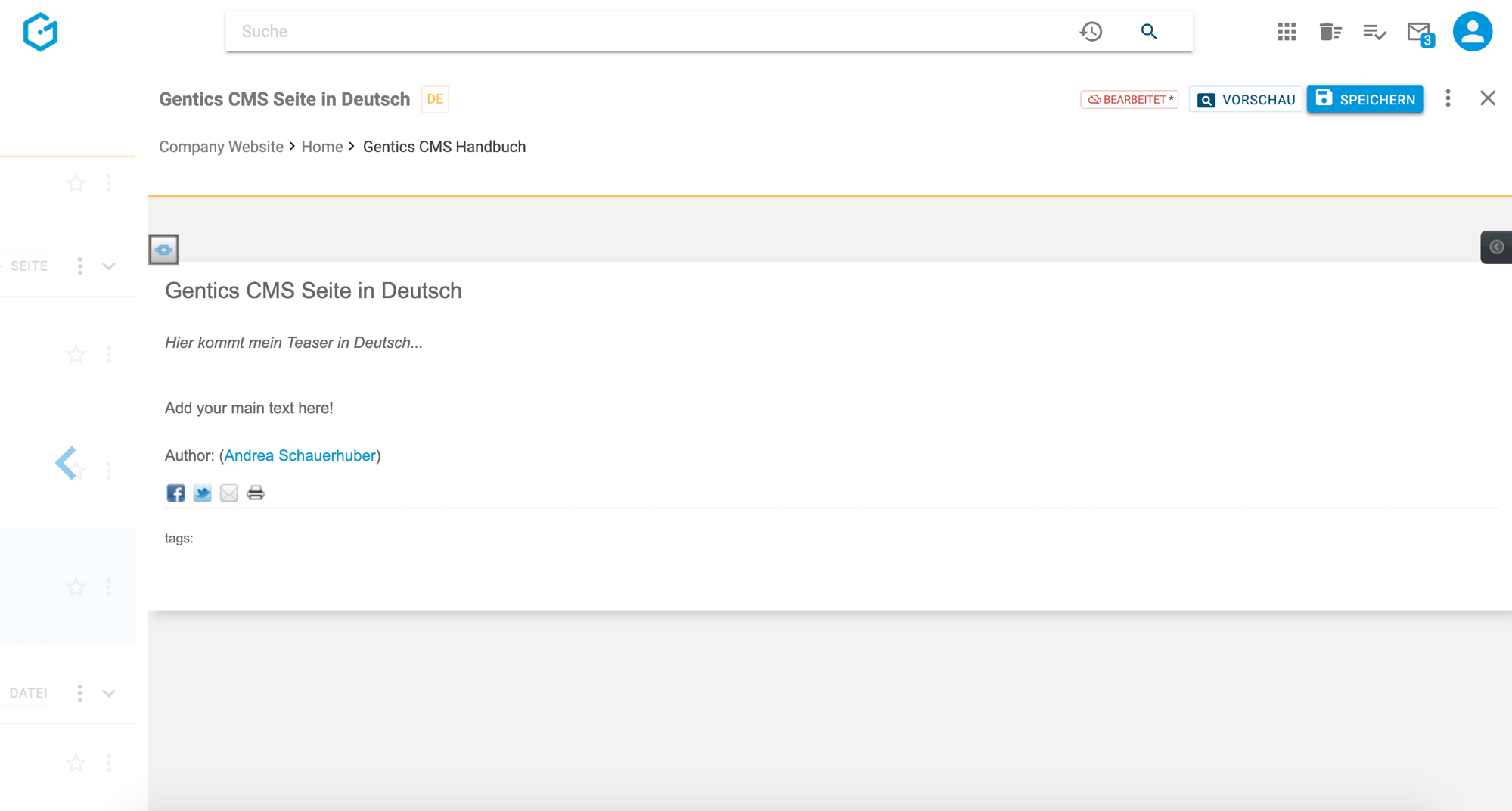
Task: Click the Gentics hexagon logo
Action: pos(40,32)
